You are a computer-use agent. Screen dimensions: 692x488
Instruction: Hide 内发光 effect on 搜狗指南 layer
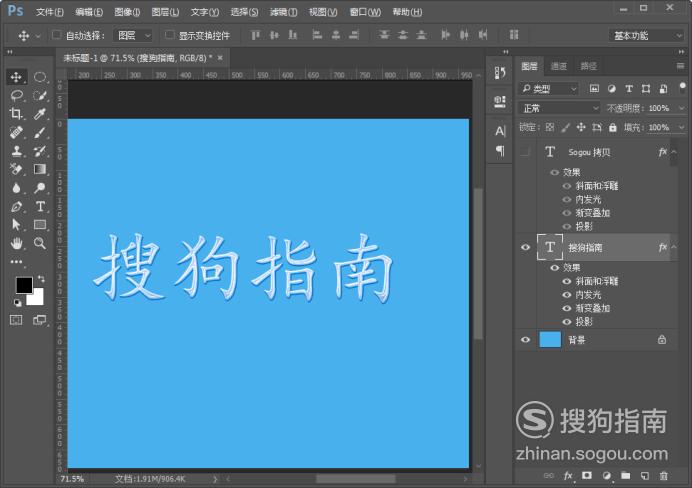[567, 295]
